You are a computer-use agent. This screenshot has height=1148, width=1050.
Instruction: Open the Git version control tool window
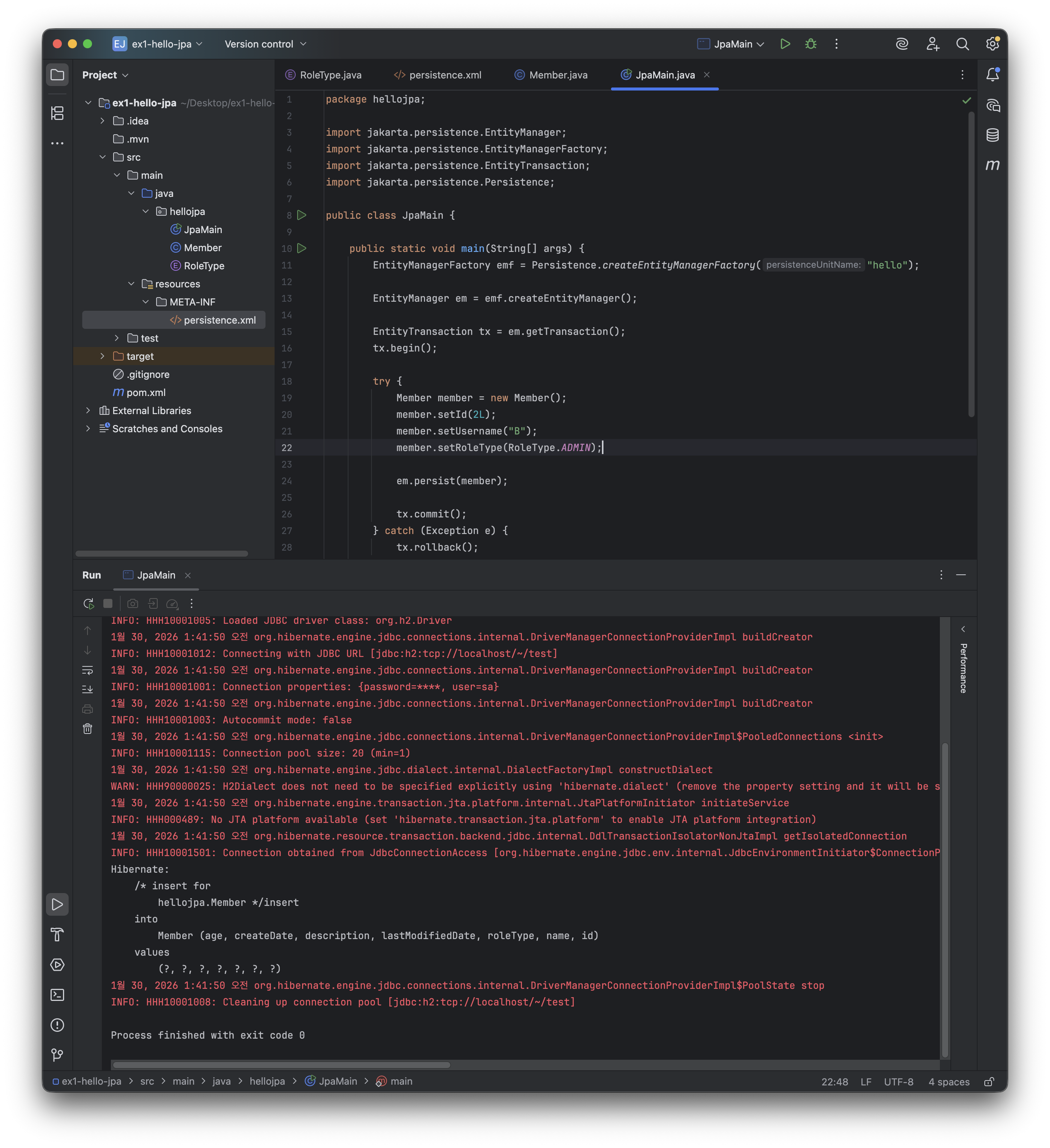57,1055
